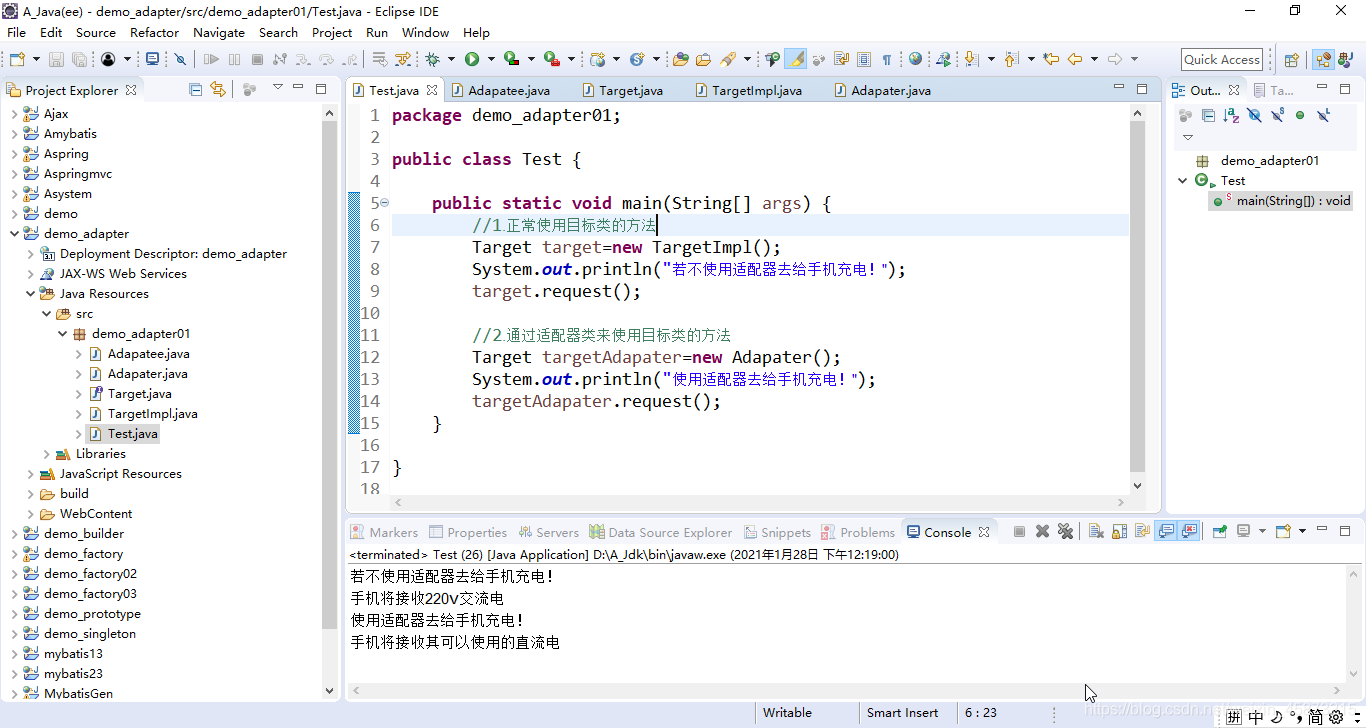Click Remove Launch gray X in Console

(x=1042, y=531)
